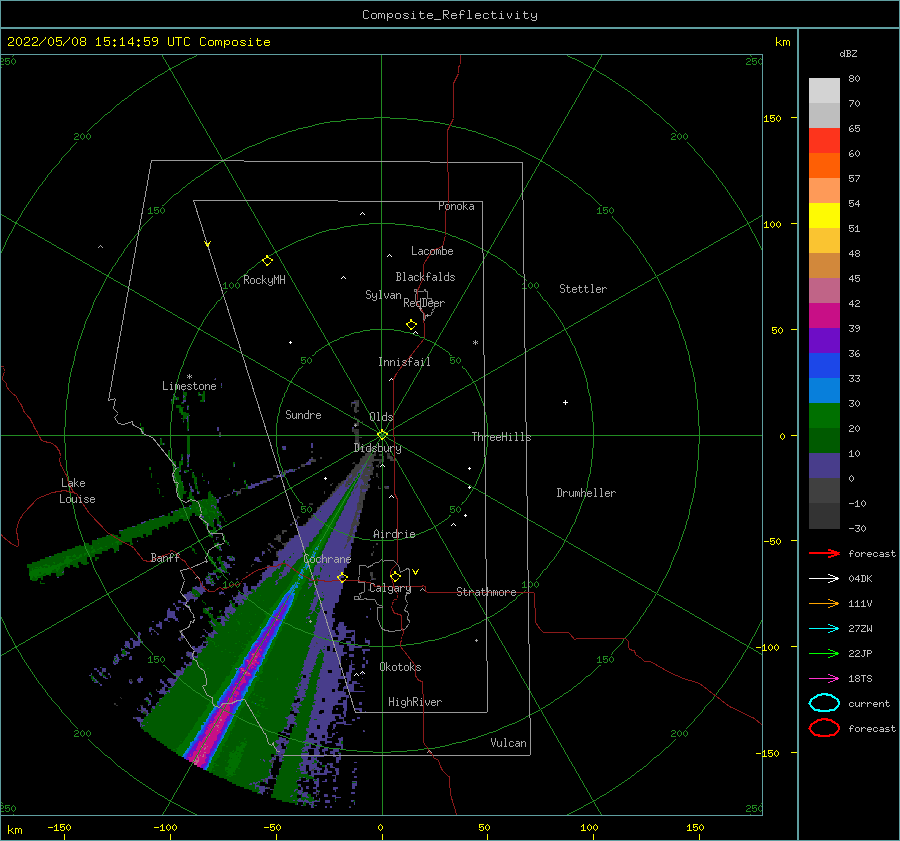The image size is (900, 841).
Task: Click the red forecast ellipse legend icon
Action: [x=824, y=728]
